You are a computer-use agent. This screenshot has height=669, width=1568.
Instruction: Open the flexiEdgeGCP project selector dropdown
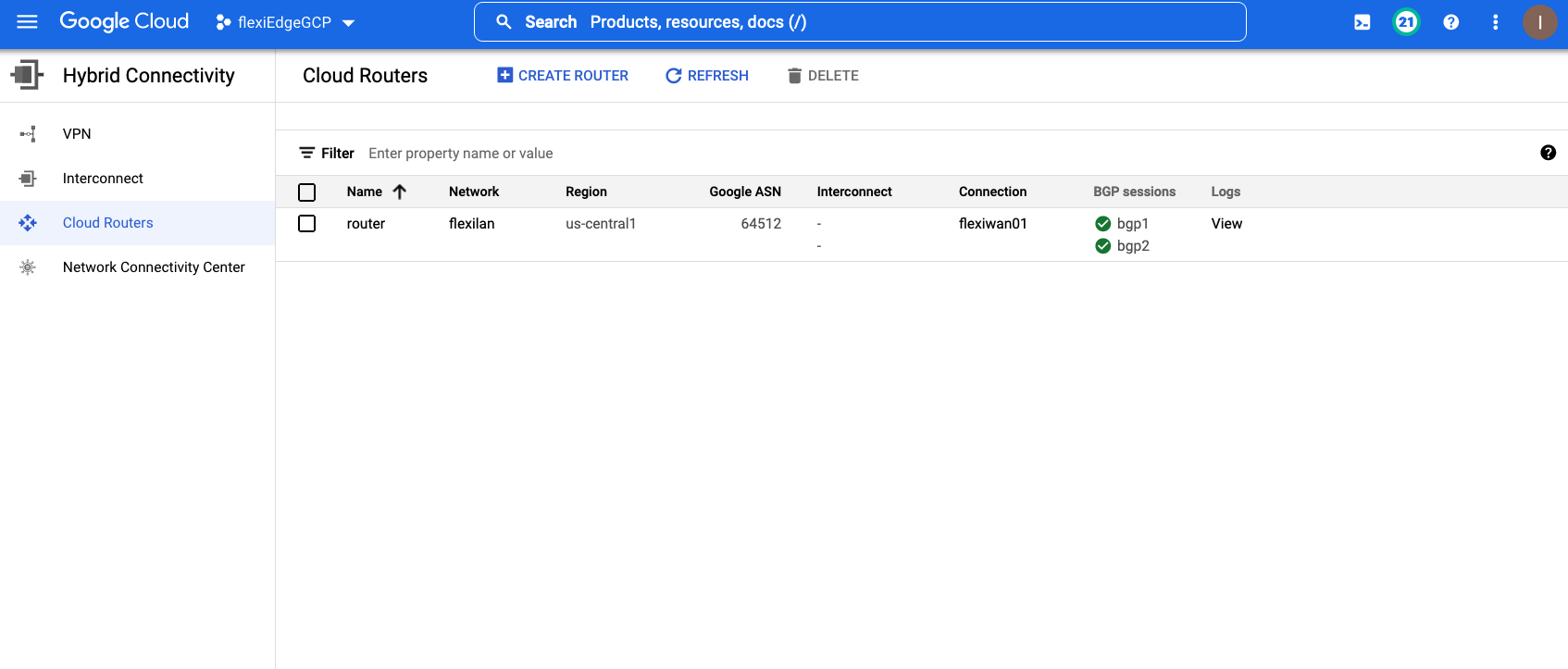285,22
